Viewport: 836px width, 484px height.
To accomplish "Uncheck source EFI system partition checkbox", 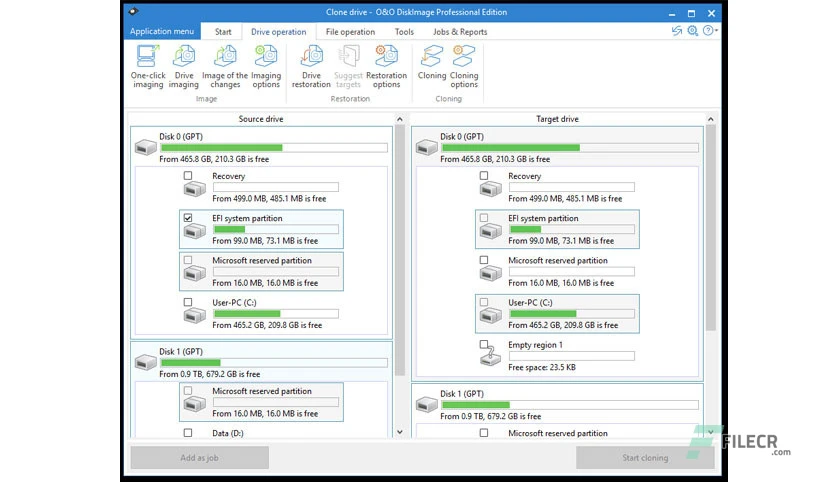I will [x=188, y=217].
